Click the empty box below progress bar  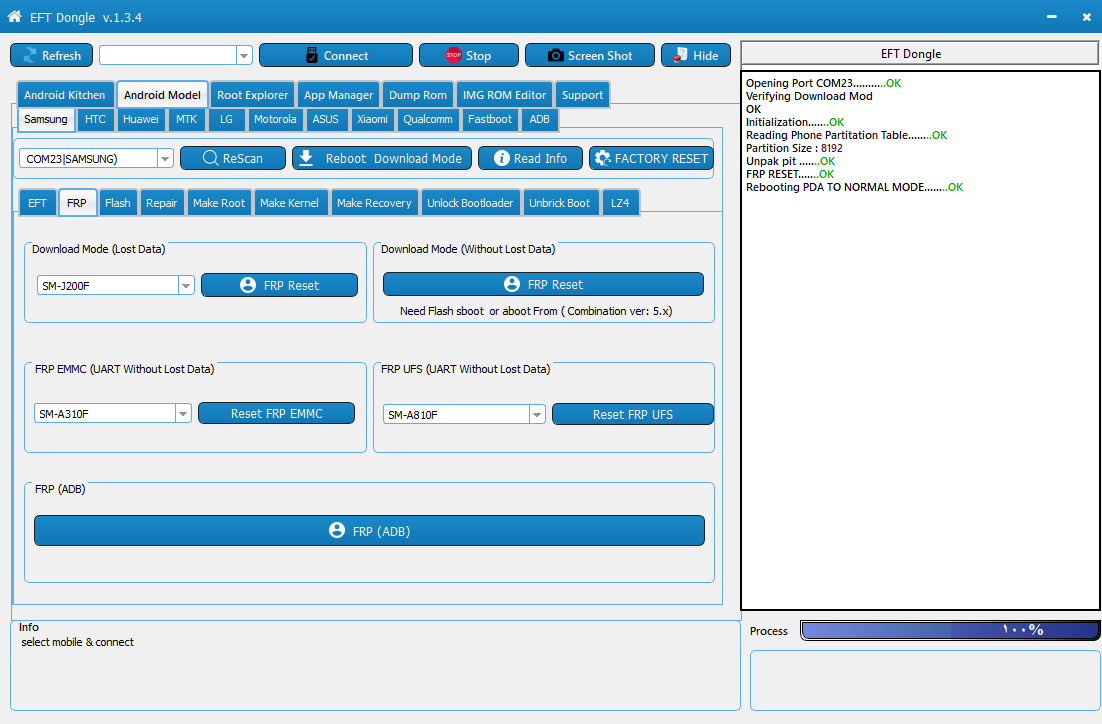tap(925, 680)
